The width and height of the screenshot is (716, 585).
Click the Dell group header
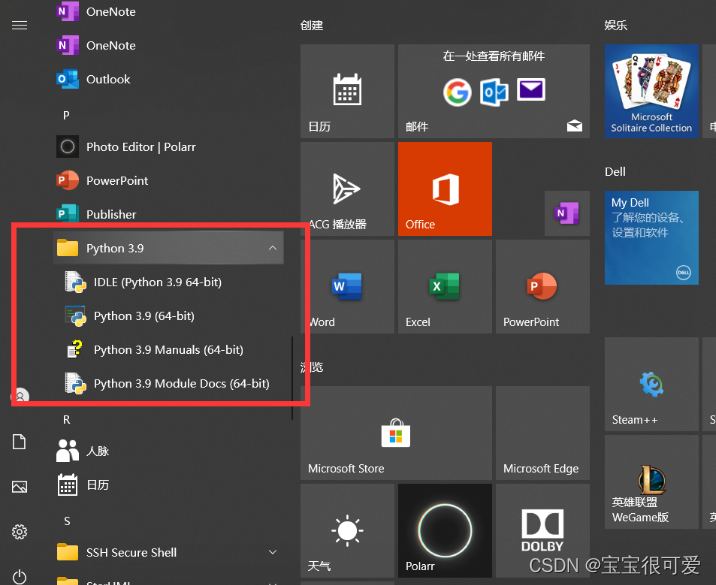(615, 172)
